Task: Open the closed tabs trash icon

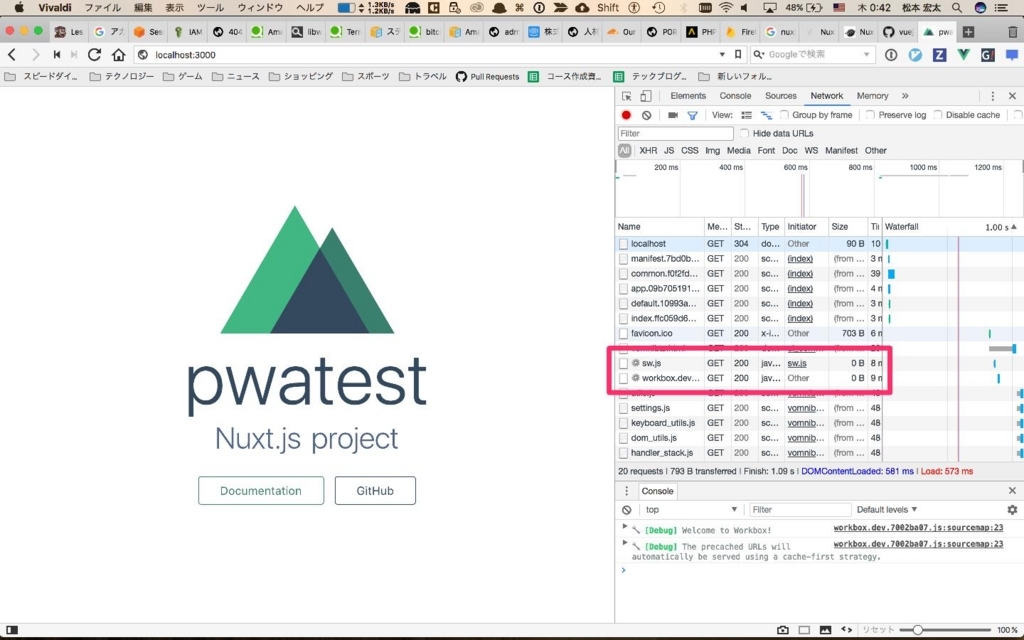Action: 1012,31
